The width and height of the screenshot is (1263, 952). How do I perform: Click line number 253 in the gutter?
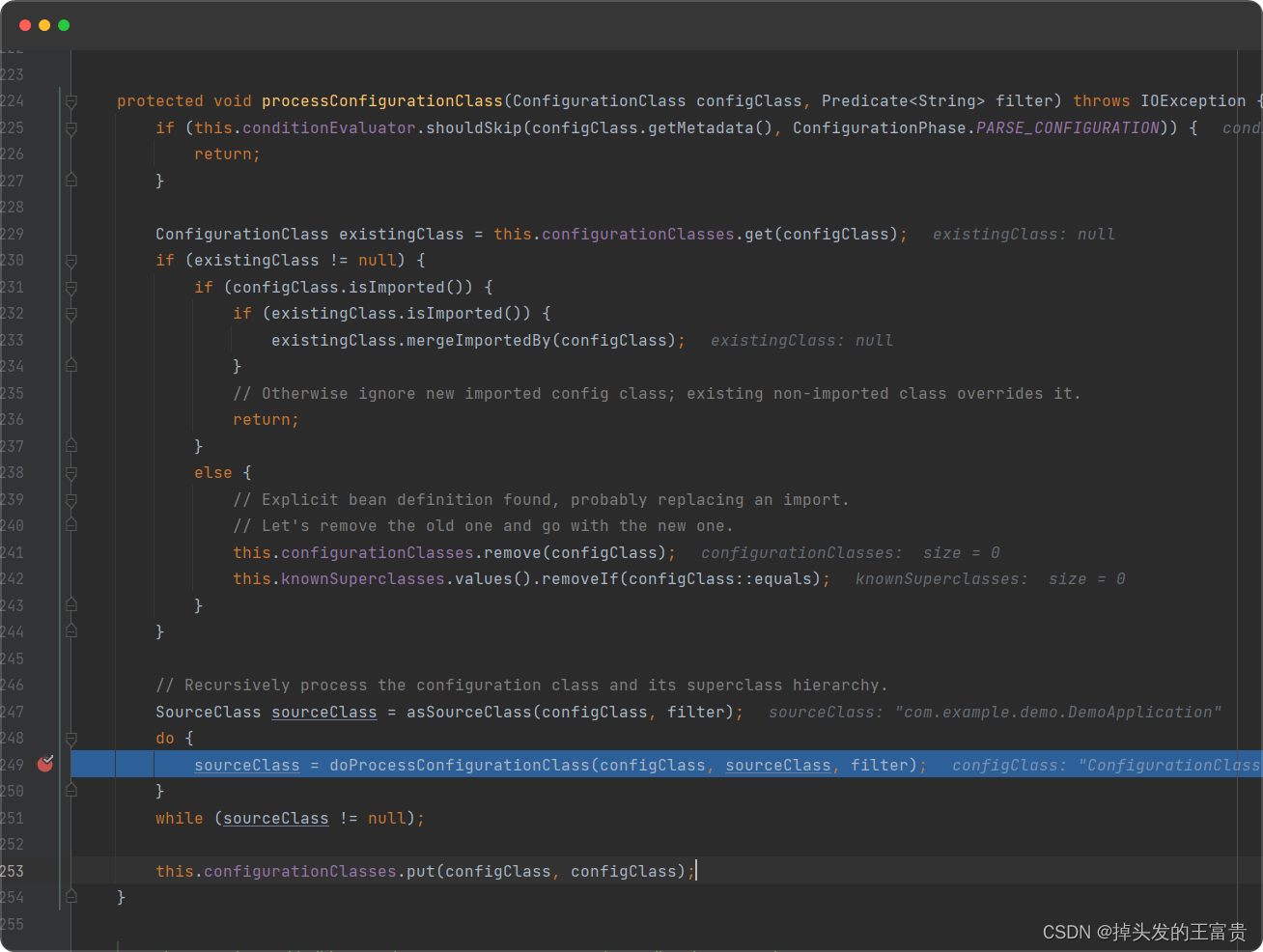click(x=13, y=872)
